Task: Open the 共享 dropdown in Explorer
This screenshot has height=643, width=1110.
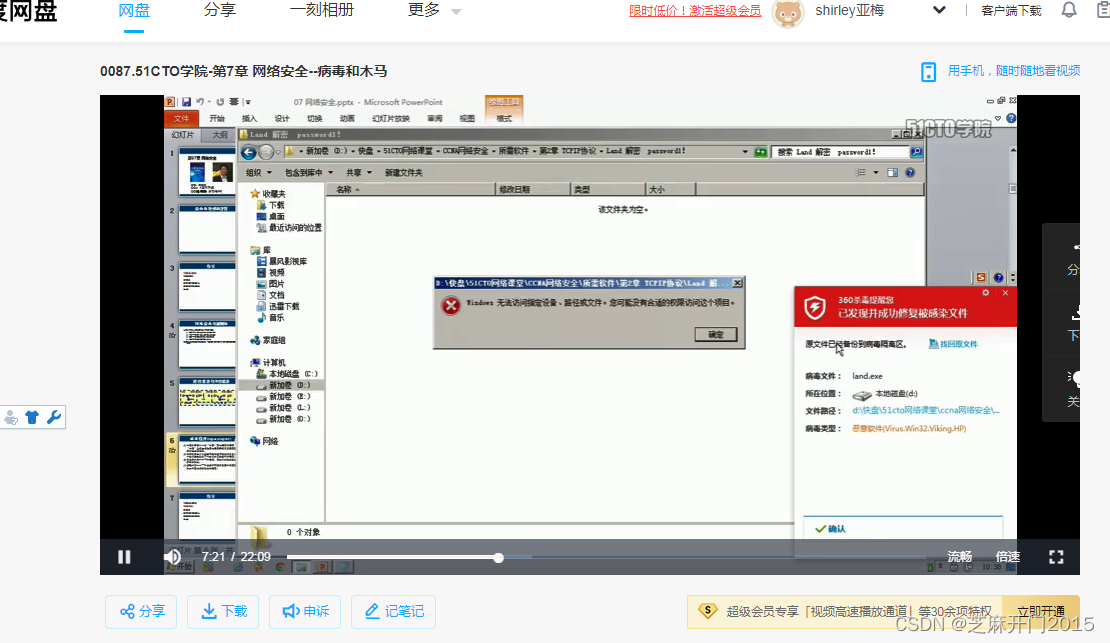Action: click(359, 173)
